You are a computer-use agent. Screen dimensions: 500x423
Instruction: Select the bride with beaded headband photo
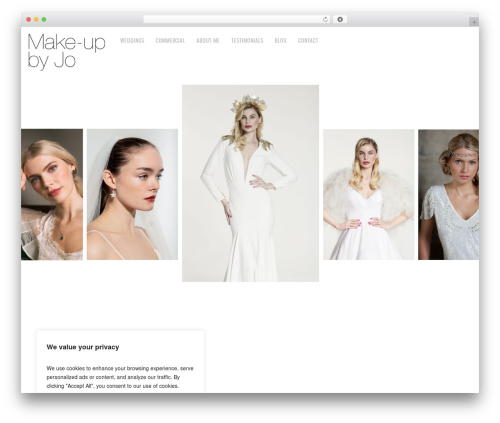449,194
